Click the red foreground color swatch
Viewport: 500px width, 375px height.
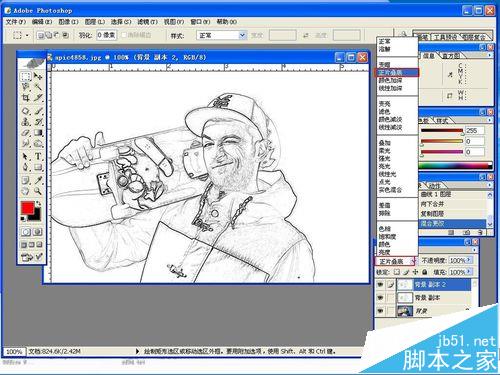(28, 208)
